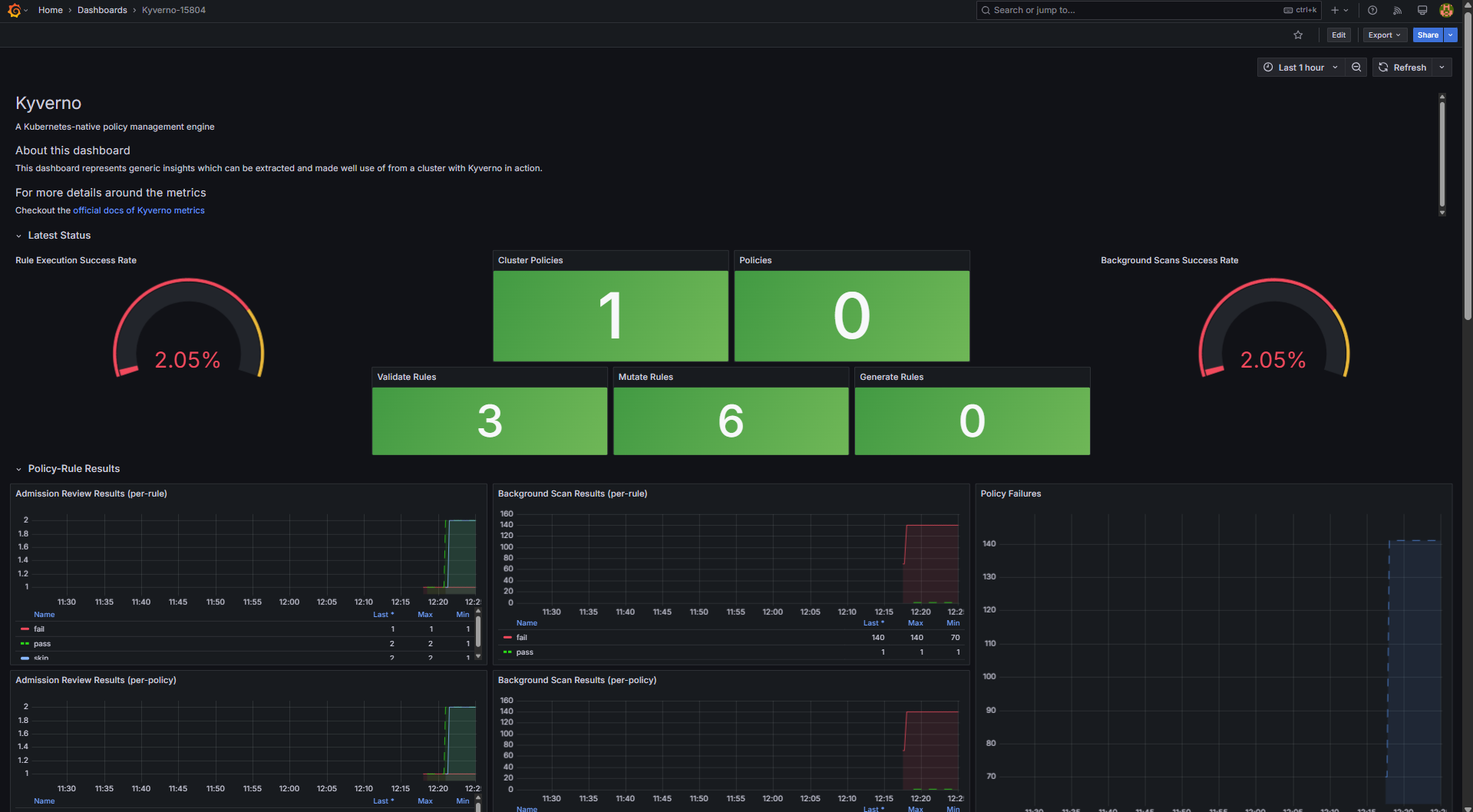This screenshot has width=1473, height=812.
Task: Click the kiosk monitor icon
Action: click(x=1422, y=10)
